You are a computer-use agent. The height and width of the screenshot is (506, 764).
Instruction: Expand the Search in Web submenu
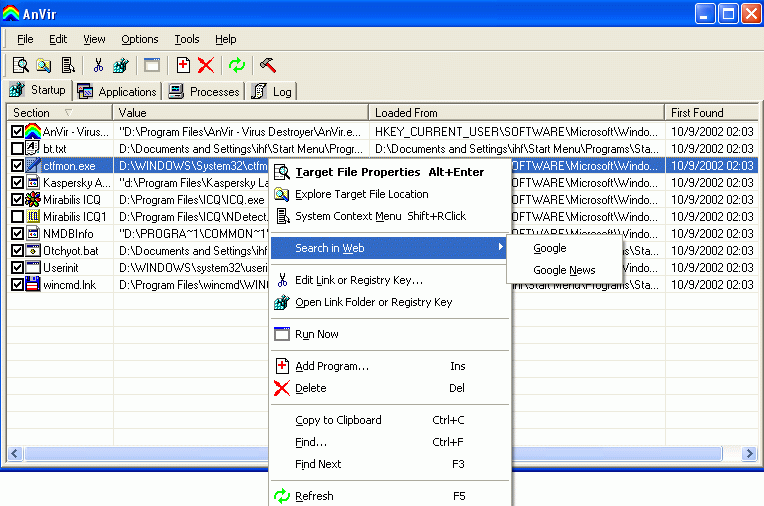point(388,248)
